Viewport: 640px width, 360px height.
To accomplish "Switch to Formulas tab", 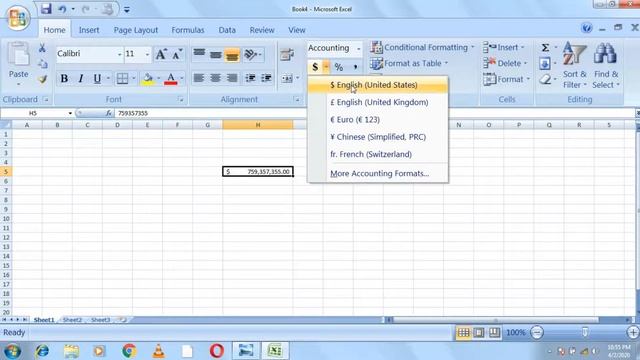I will [x=187, y=30].
